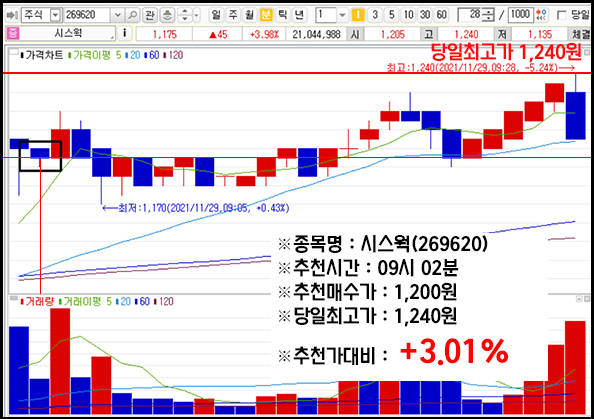Click the 고 high price label
Image resolution: width=594 pixels, height=419 pixels.
coord(429,34)
